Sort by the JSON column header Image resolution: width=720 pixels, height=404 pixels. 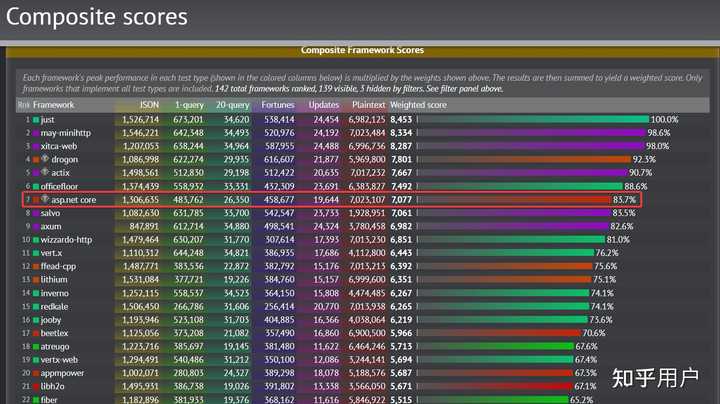149,105
